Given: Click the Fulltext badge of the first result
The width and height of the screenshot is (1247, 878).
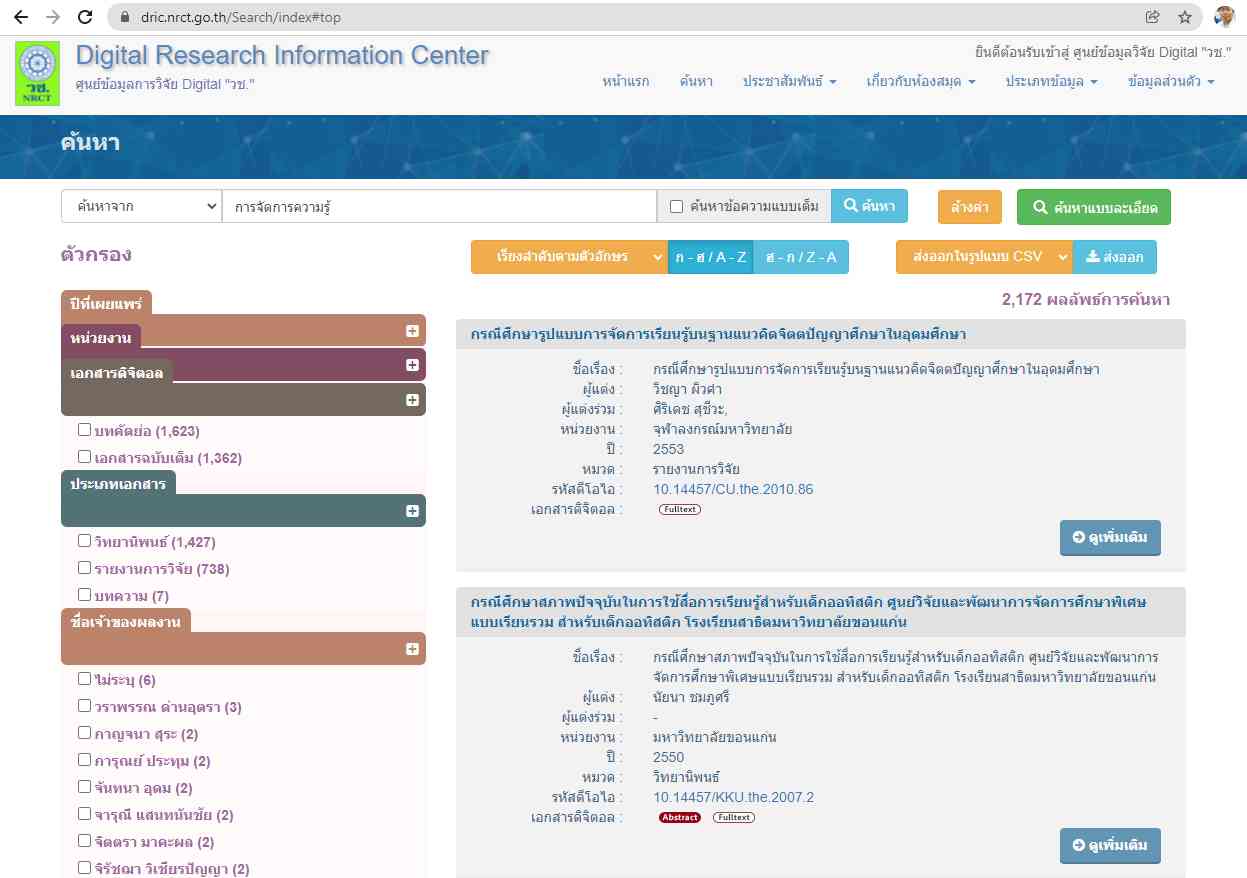Looking at the screenshot, I should click(x=680, y=509).
